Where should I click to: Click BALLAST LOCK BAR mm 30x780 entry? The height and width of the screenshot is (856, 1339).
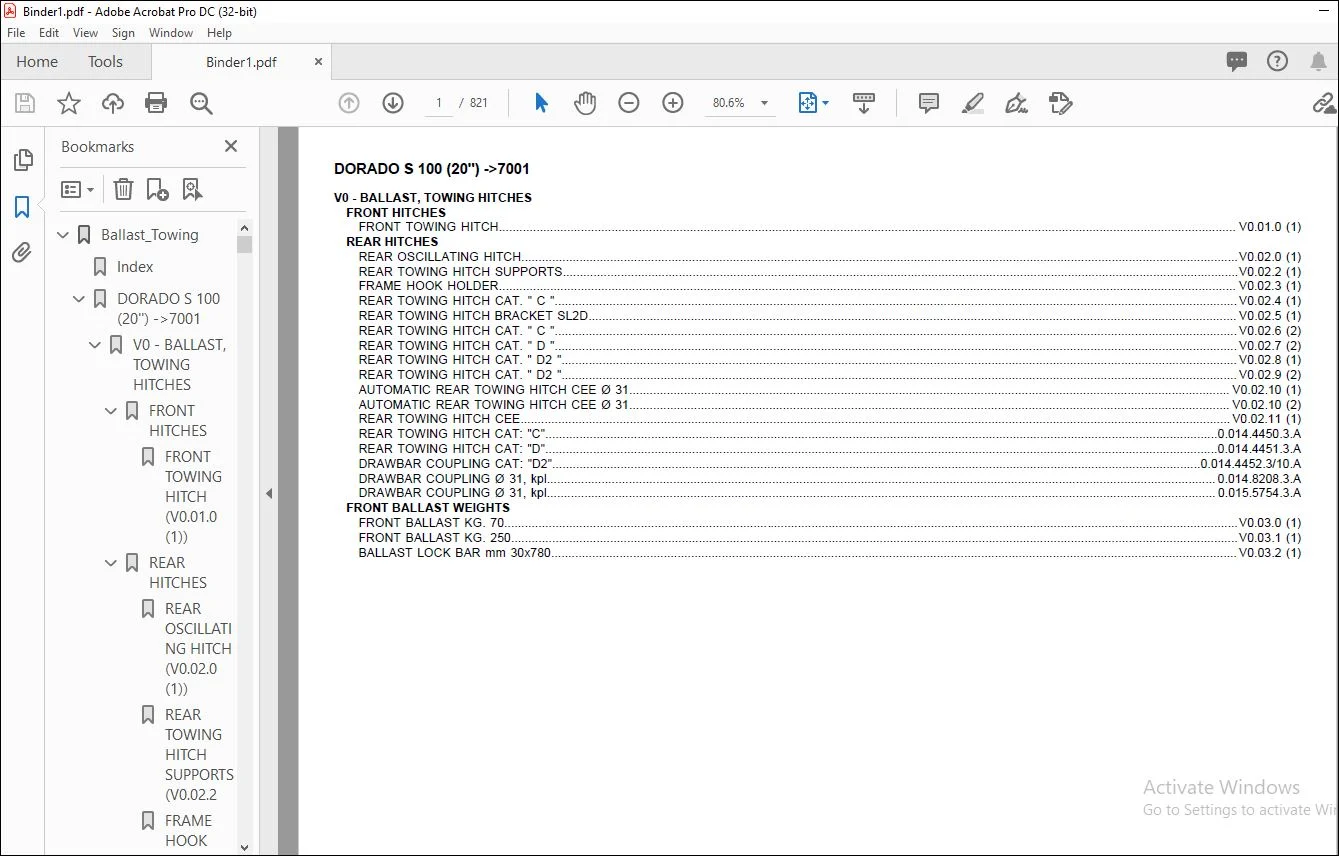coord(829,553)
